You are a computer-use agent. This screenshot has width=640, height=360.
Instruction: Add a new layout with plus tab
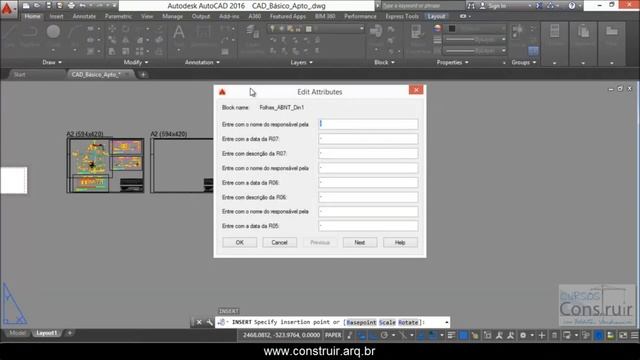point(70,333)
